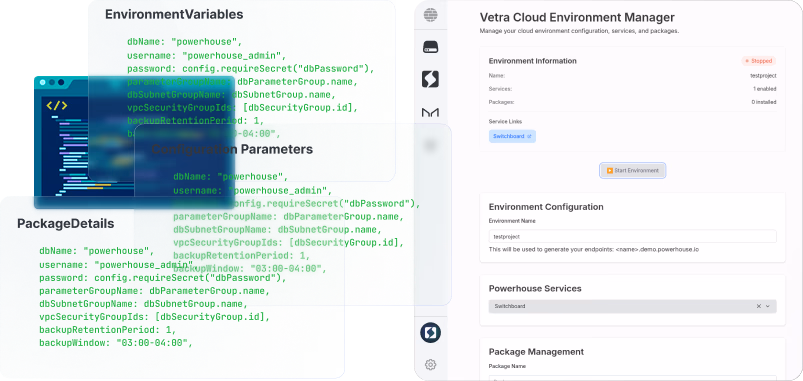
Task: Click the '0 installed' packages value
Action: [x=764, y=102]
